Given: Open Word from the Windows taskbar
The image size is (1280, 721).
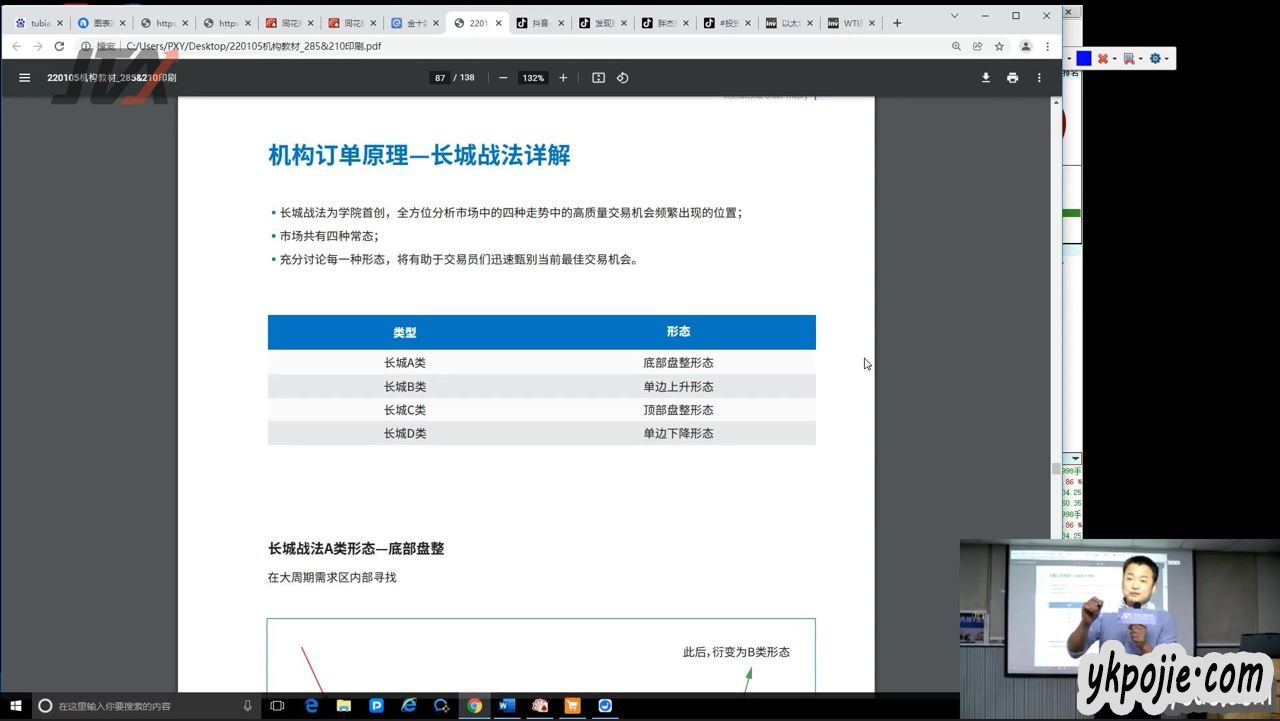Looking at the screenshot, I should (506, 706).
